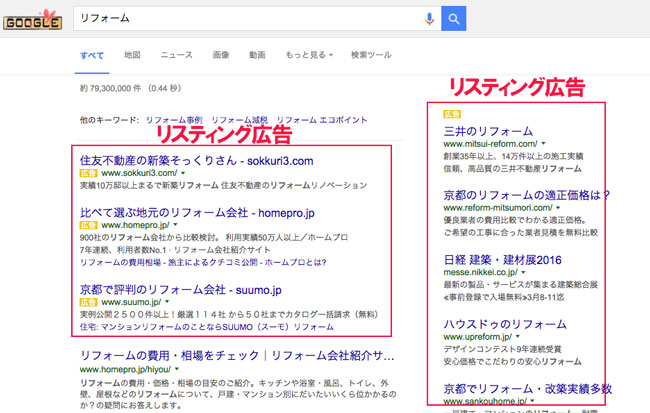The height and width of the screenshot is (413, 650).
Task: Open the ニュース tab
Action: coord(177,55)
